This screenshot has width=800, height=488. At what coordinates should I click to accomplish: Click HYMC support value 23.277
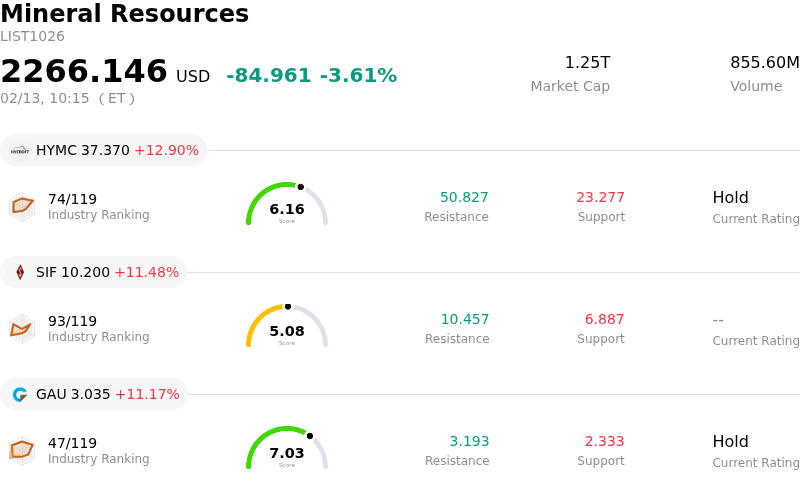(601, 197)
